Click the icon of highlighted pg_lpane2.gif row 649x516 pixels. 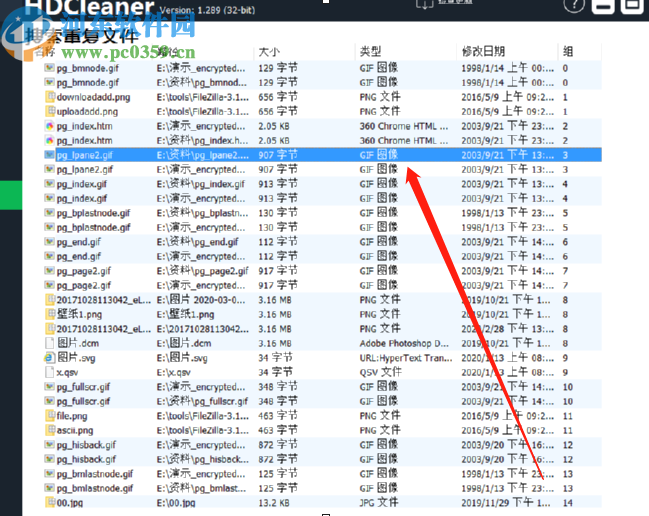coord(50,155)
